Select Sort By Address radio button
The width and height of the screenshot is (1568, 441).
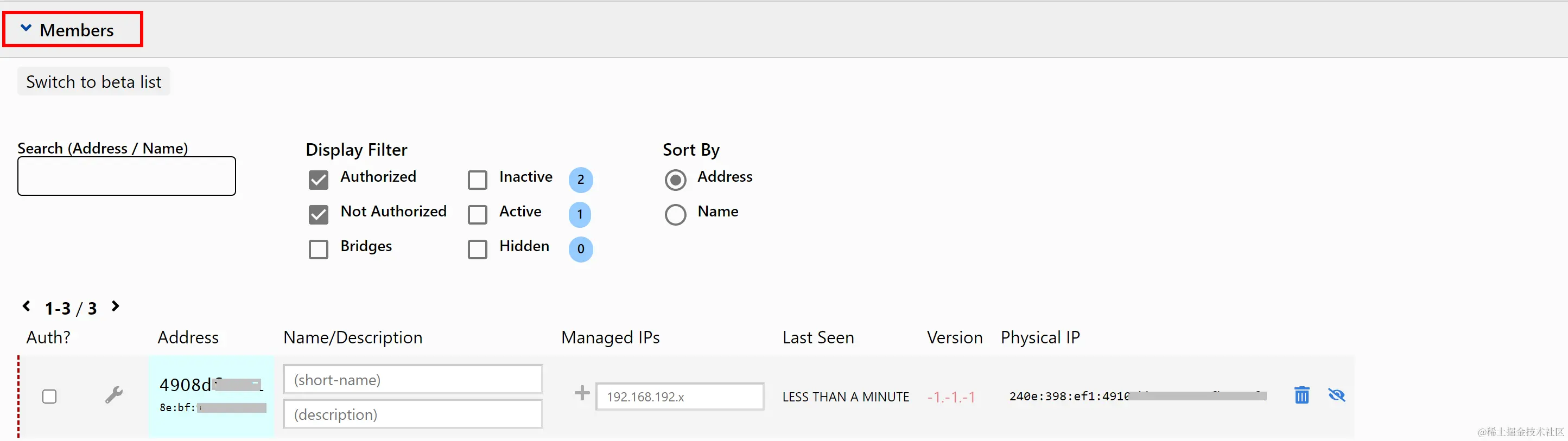[675, 180]
